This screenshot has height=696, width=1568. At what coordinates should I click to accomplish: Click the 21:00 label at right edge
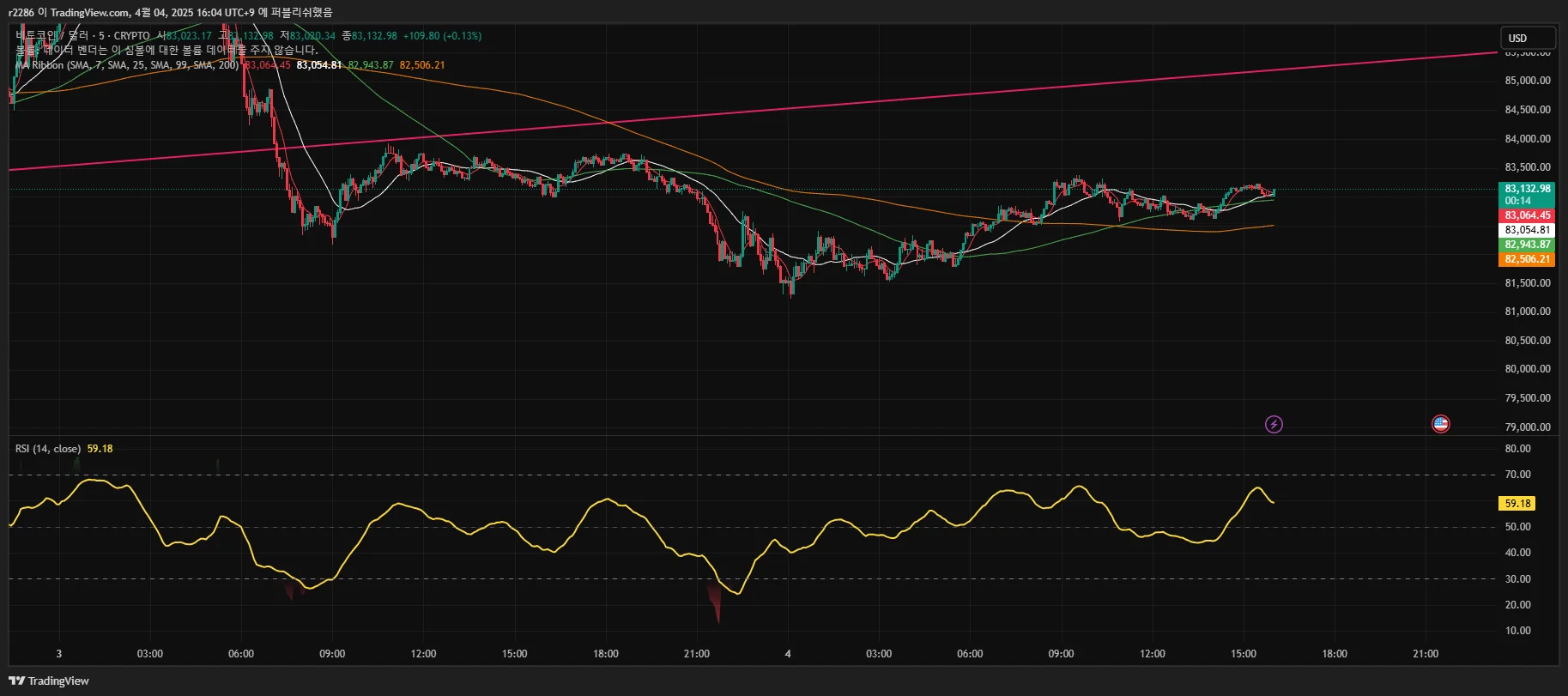click(1426, 654)
